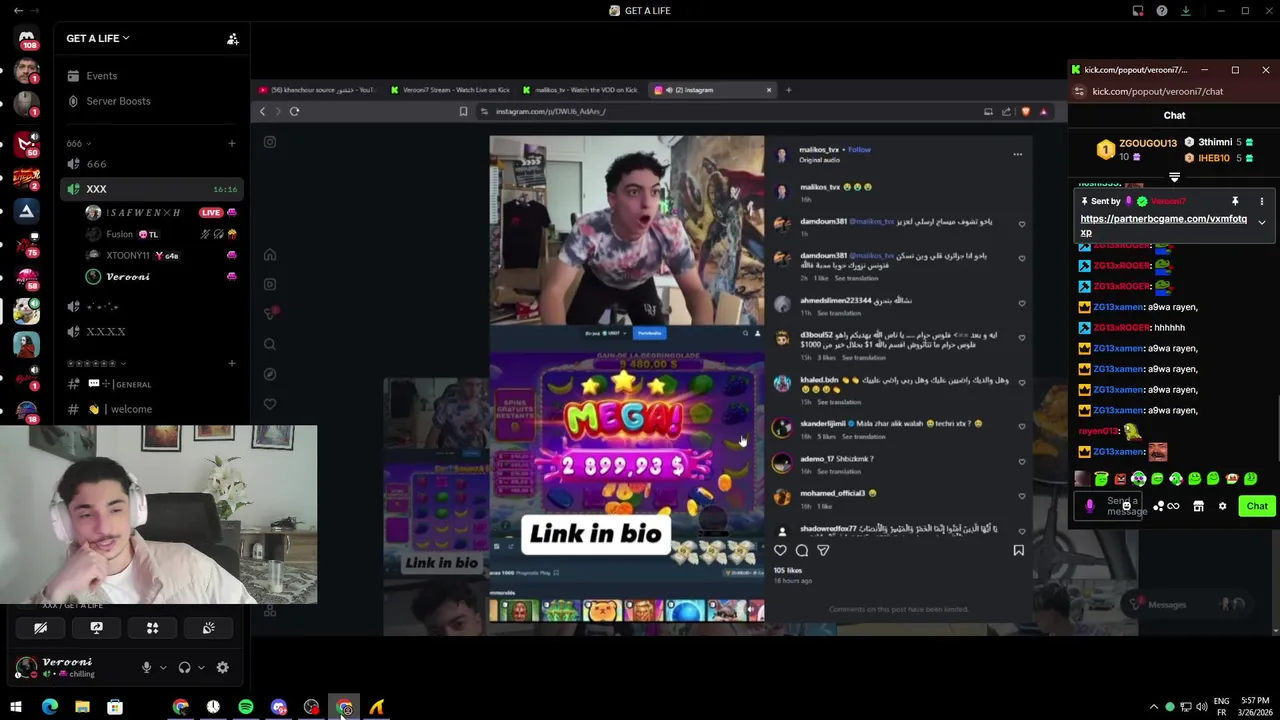
Task: Share post with paper plane icon
Action: point(823,550)
